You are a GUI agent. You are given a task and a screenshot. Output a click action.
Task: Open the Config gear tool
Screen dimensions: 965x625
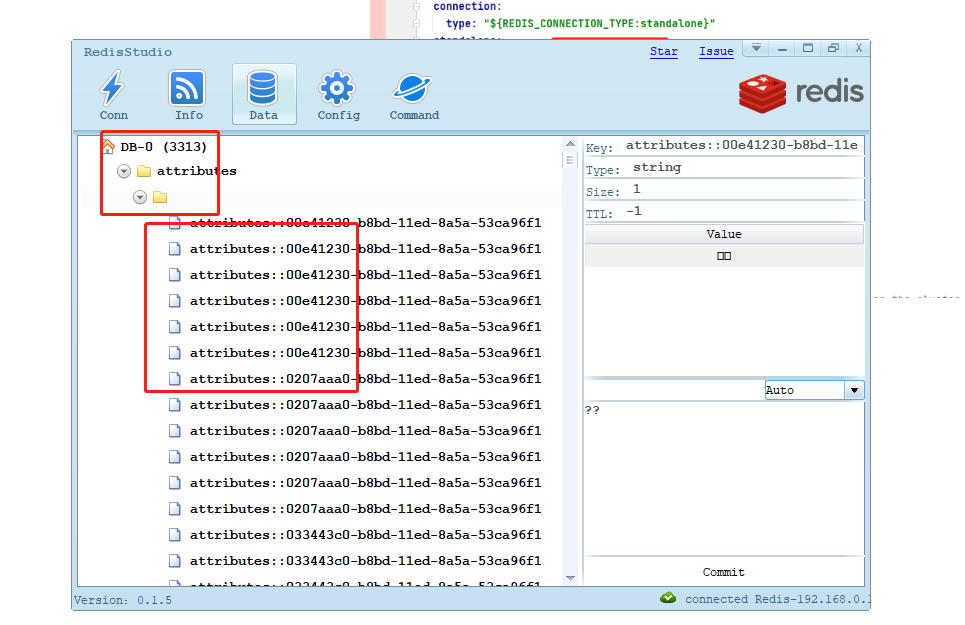[338, 94]
